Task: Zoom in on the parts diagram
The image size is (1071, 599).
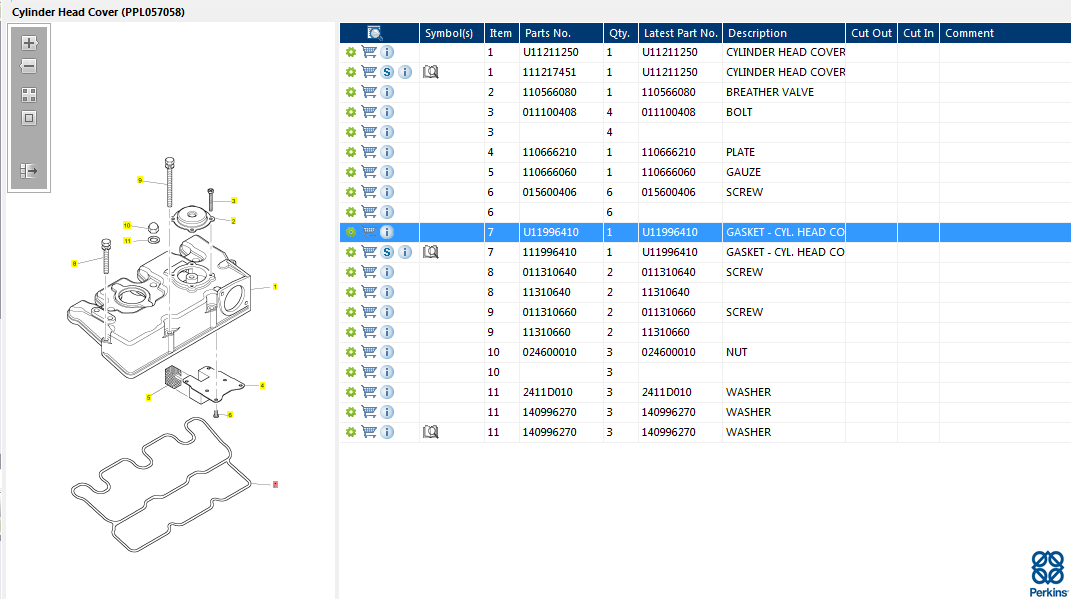Action: click(x=29, y=43)
